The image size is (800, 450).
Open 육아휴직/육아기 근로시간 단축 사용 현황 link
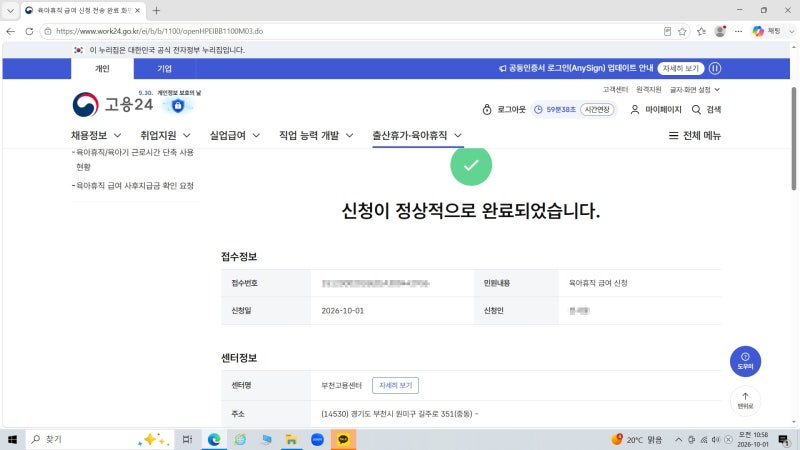tap(135, 159)
